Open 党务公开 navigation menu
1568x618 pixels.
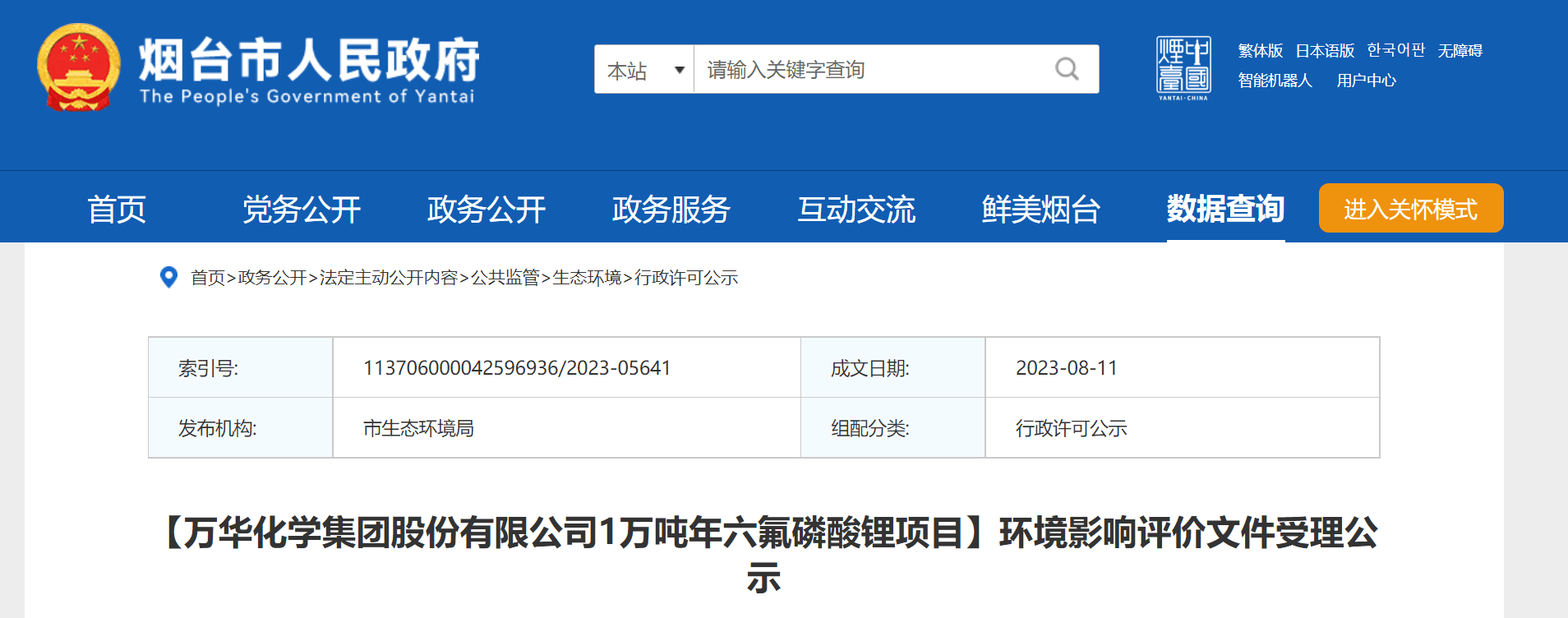tap(302, 210)
